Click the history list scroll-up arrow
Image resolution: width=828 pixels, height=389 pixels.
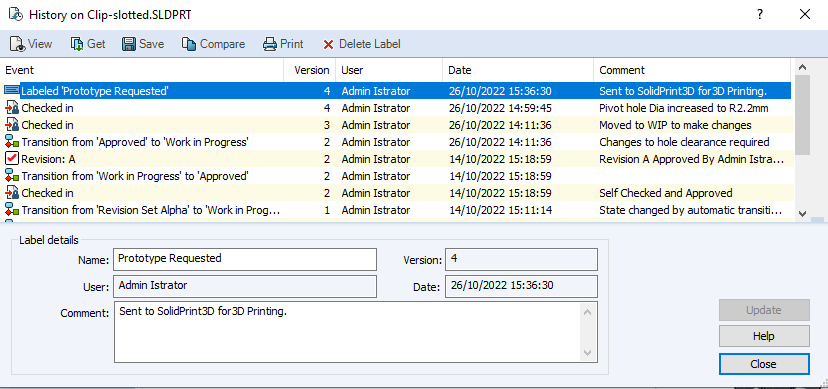(802, 67)
